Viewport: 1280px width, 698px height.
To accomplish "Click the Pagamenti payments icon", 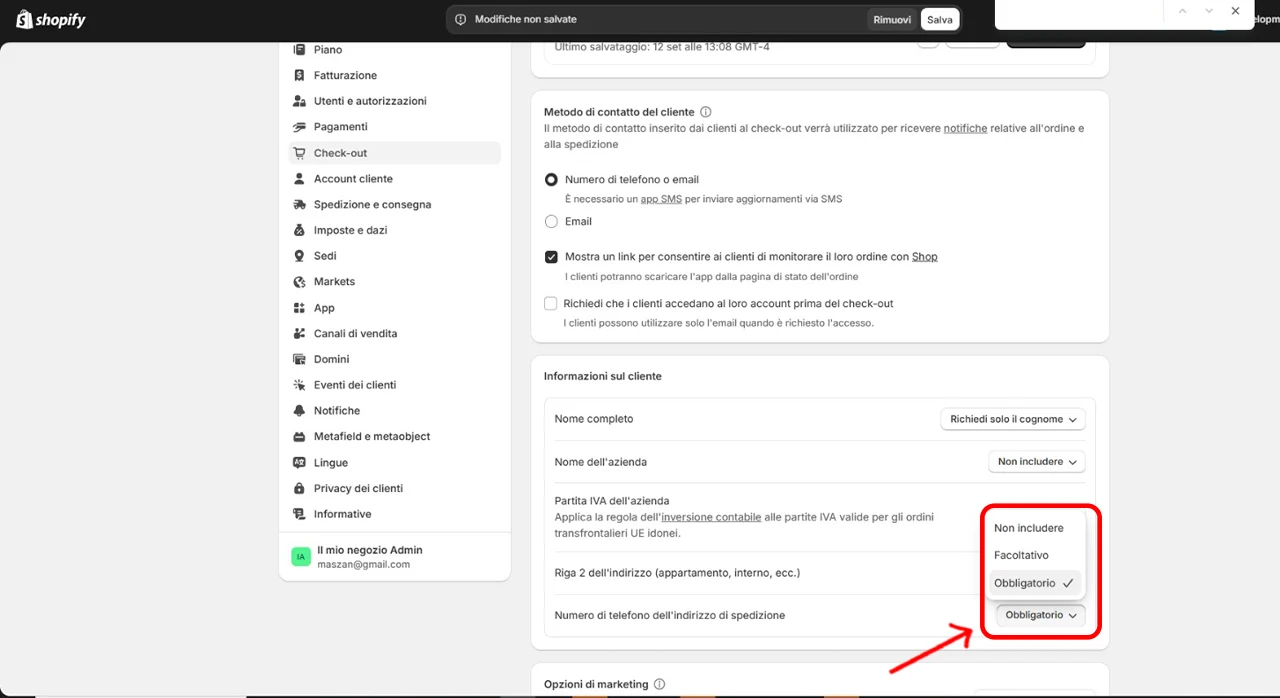I will click(x=299, y=127).
